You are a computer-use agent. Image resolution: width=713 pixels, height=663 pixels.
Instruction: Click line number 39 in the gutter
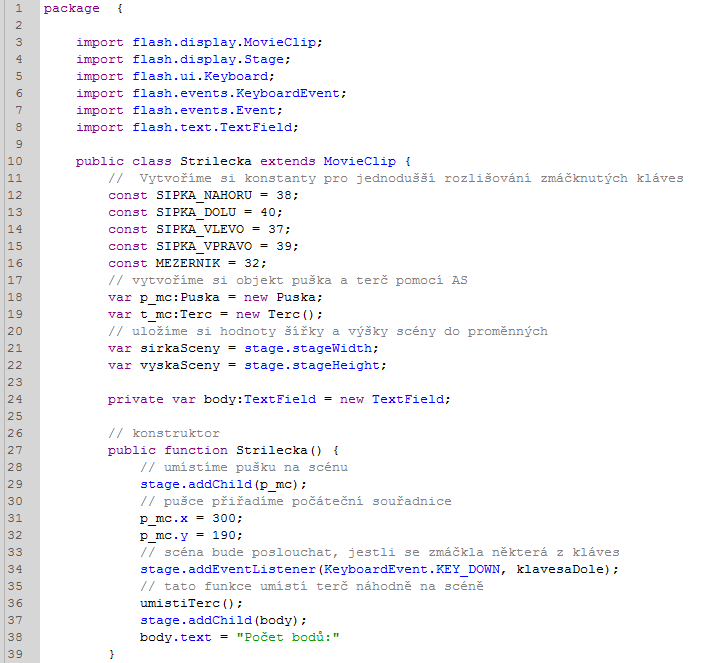pyautogui.click(x=15, y=654)
